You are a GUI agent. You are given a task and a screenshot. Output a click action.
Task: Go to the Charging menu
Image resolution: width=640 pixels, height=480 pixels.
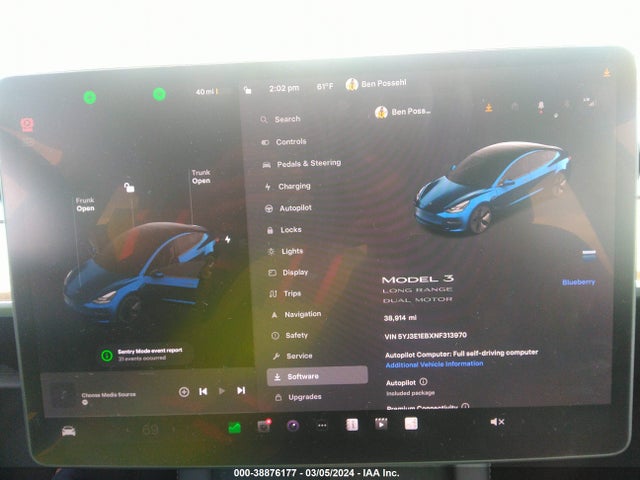[x=288, y=187]
